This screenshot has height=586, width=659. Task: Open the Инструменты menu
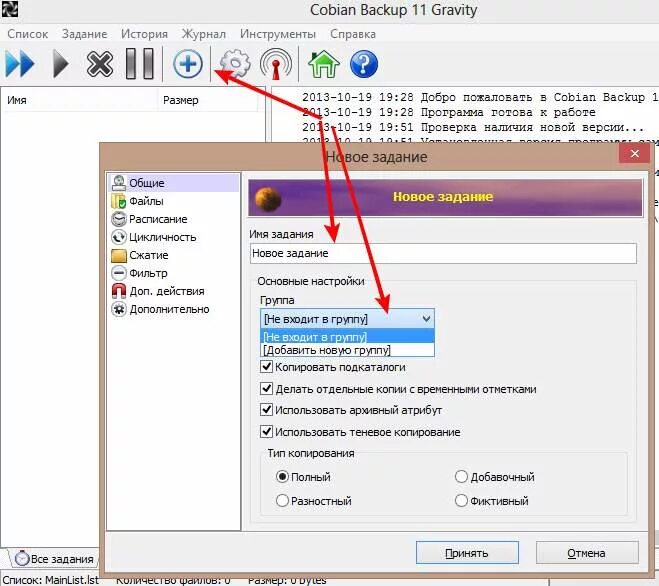(278, 34)
